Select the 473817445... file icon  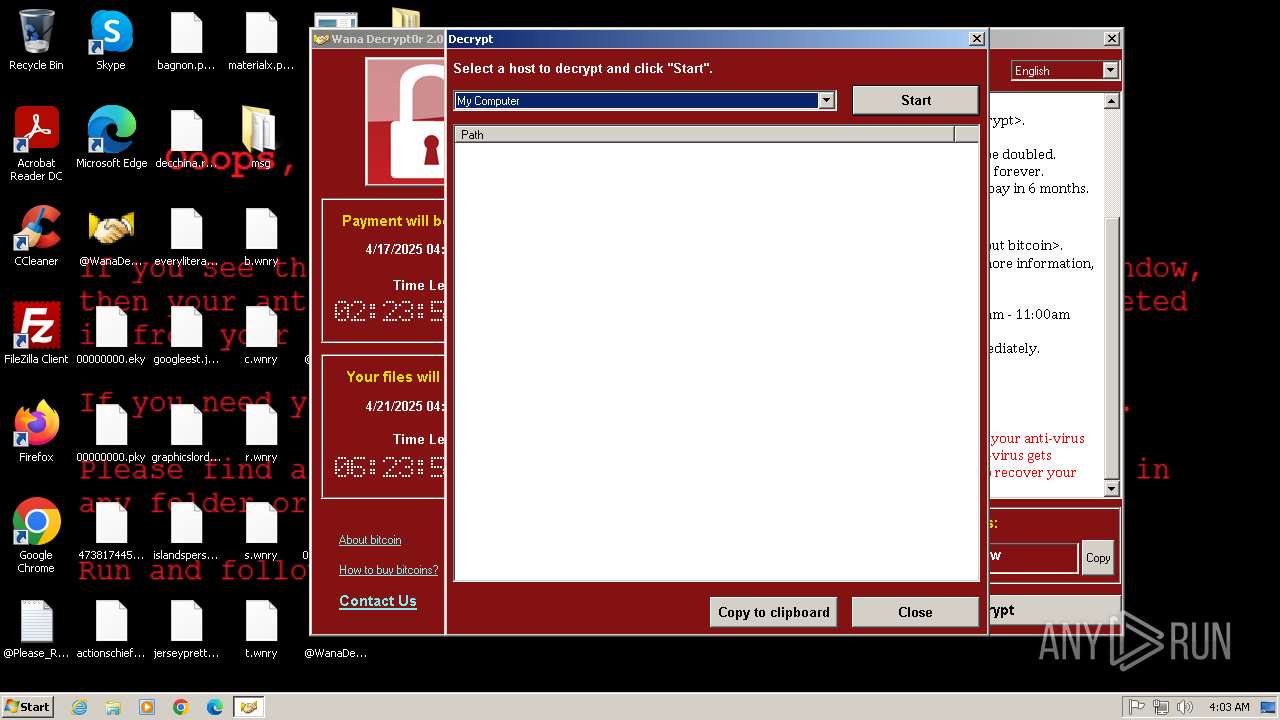(111, 530)
